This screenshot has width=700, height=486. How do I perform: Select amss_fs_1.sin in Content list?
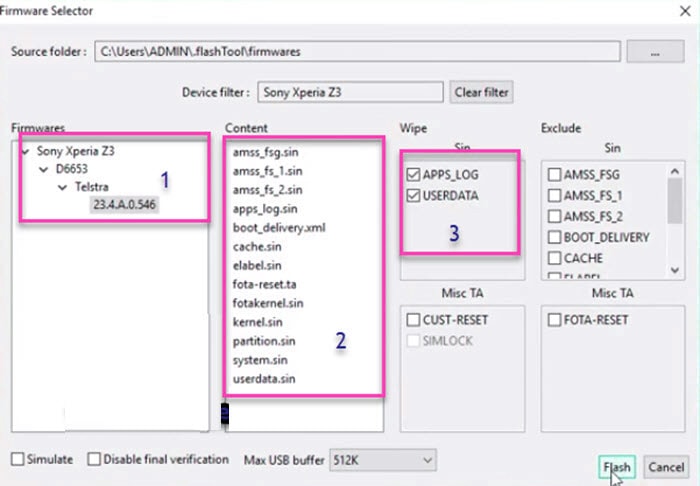tap(267, 171)
